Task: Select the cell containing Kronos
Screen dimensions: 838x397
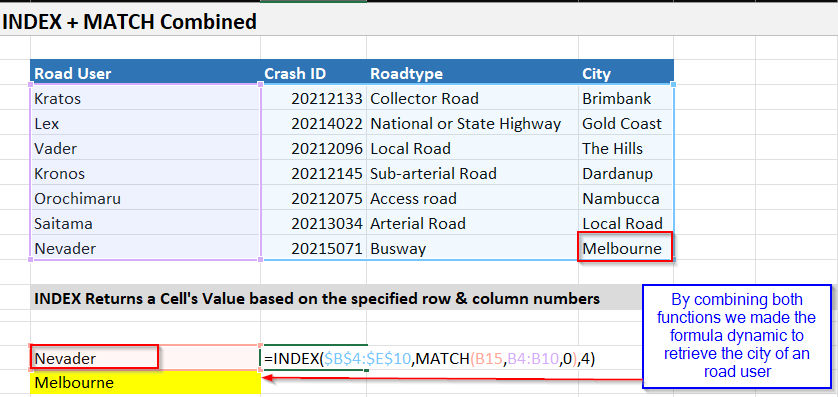Action: click(x=145, y=173)
